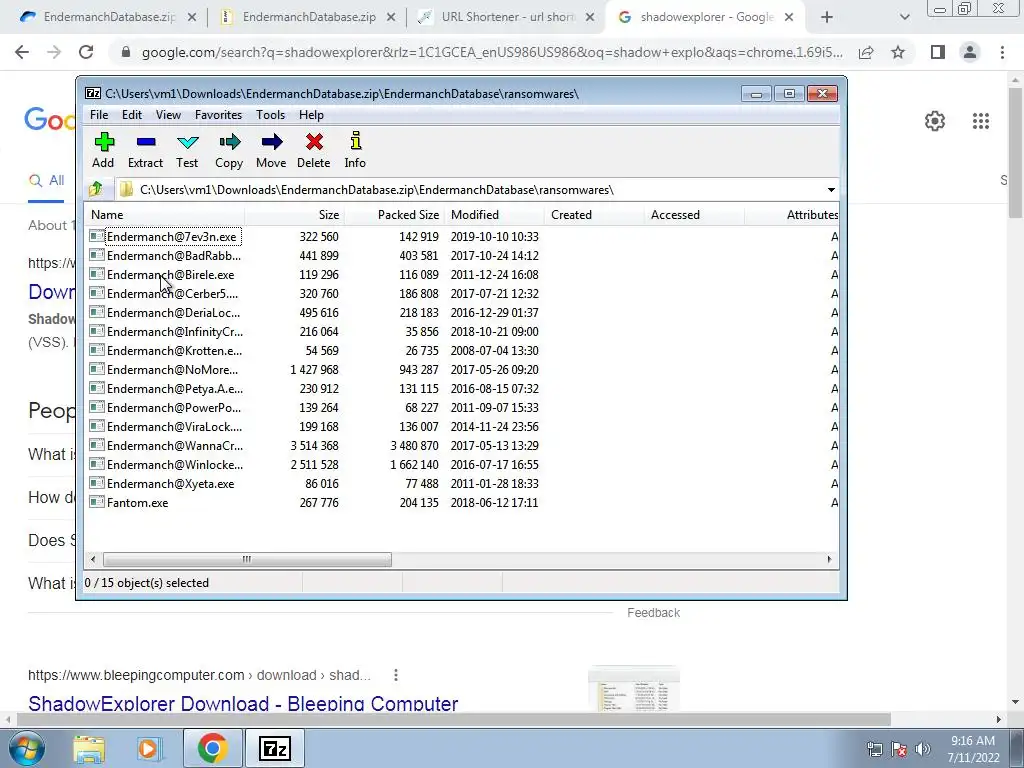The width and height of the screenshot is (1024, 768).
Task: Open Action Center flag icon in tray
Action: pyautogui.click(x=899, y=749)
